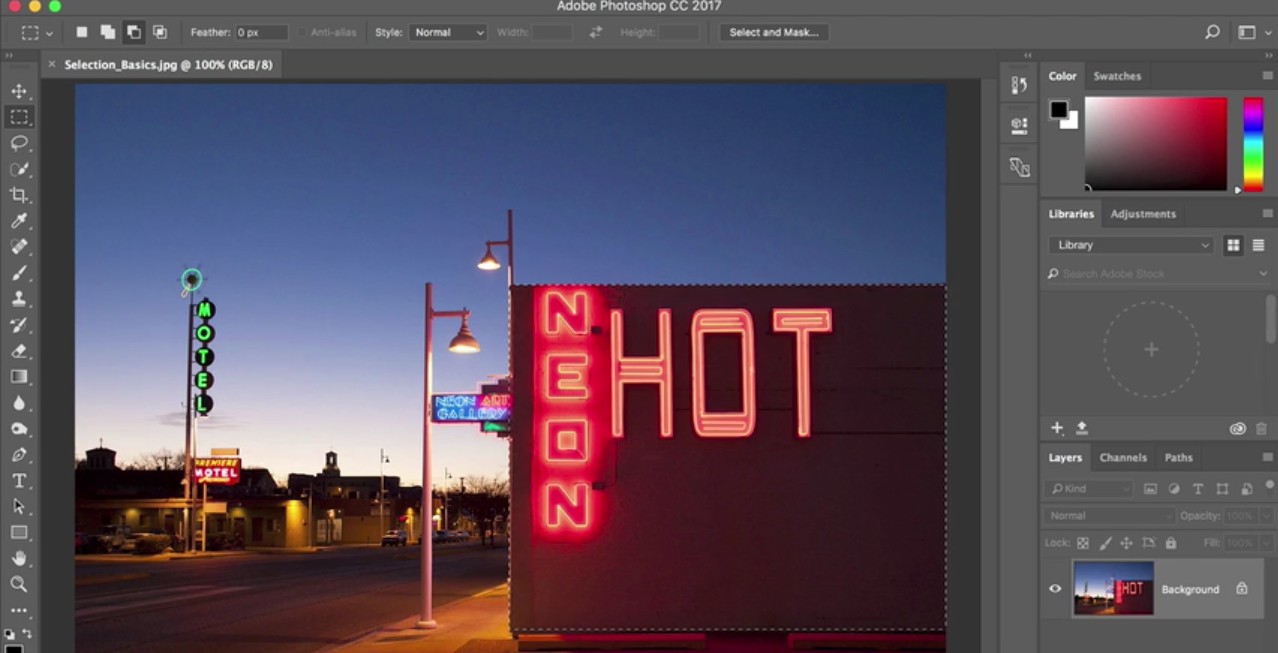Image resolution: width=1278 pixels, height=653 pixels.
Task: Choose the Clone Stamp tool
Action: (x=19, y=298)
